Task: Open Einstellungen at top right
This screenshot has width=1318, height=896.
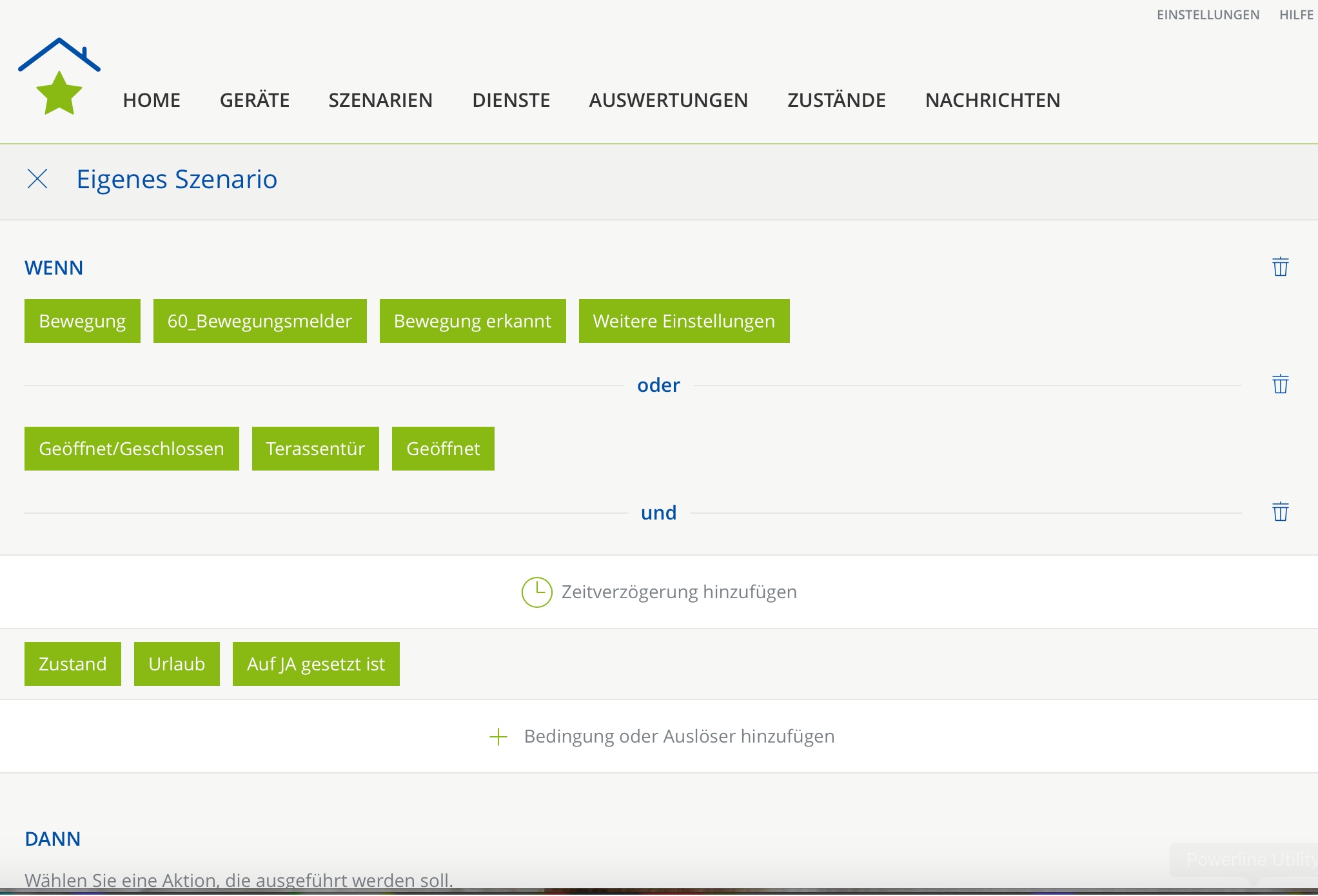Action: (1207, 15)
